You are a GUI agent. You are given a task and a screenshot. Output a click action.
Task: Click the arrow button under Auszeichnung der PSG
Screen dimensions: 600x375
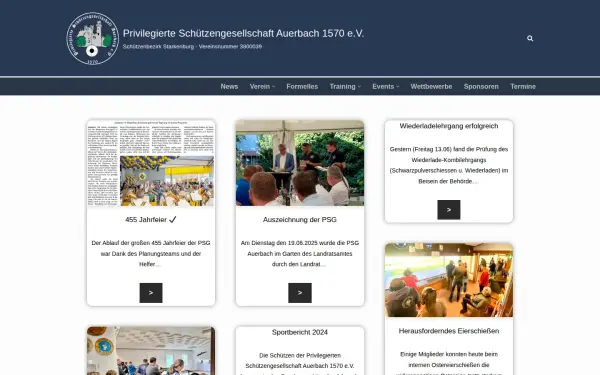pos(300,293)
